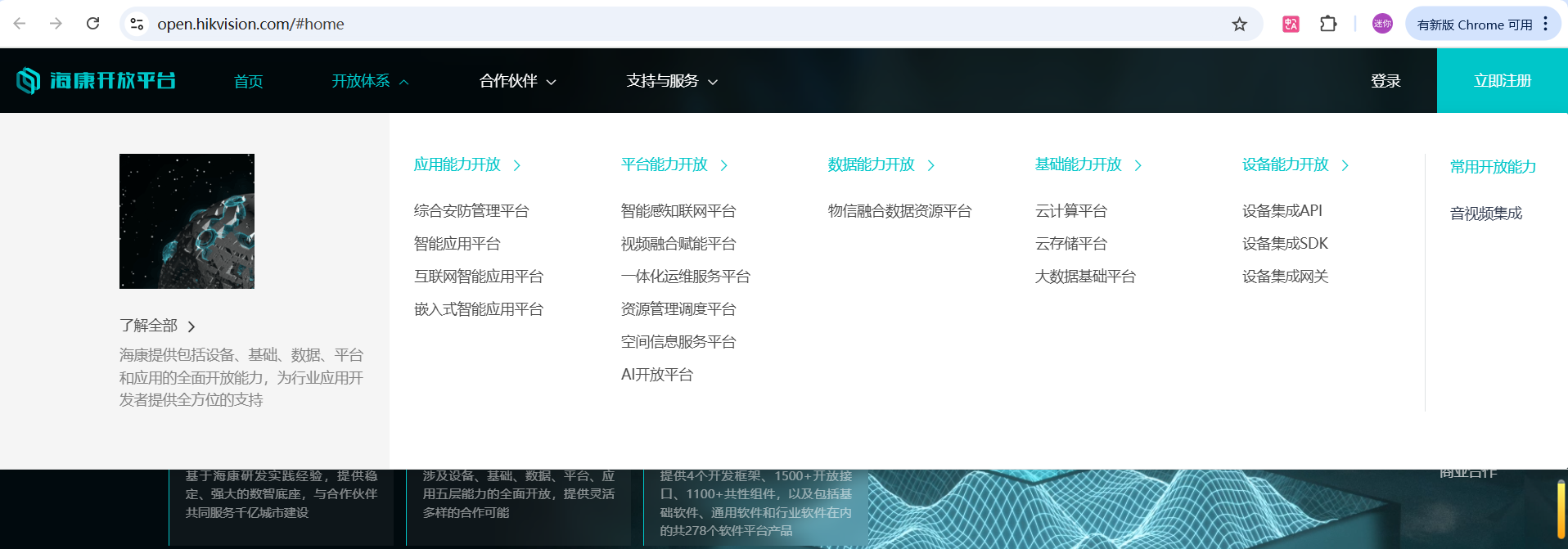This screenshot has width=1568, height=549.
Task: Select 云存储平台
Action: [x=1070, y=244]
